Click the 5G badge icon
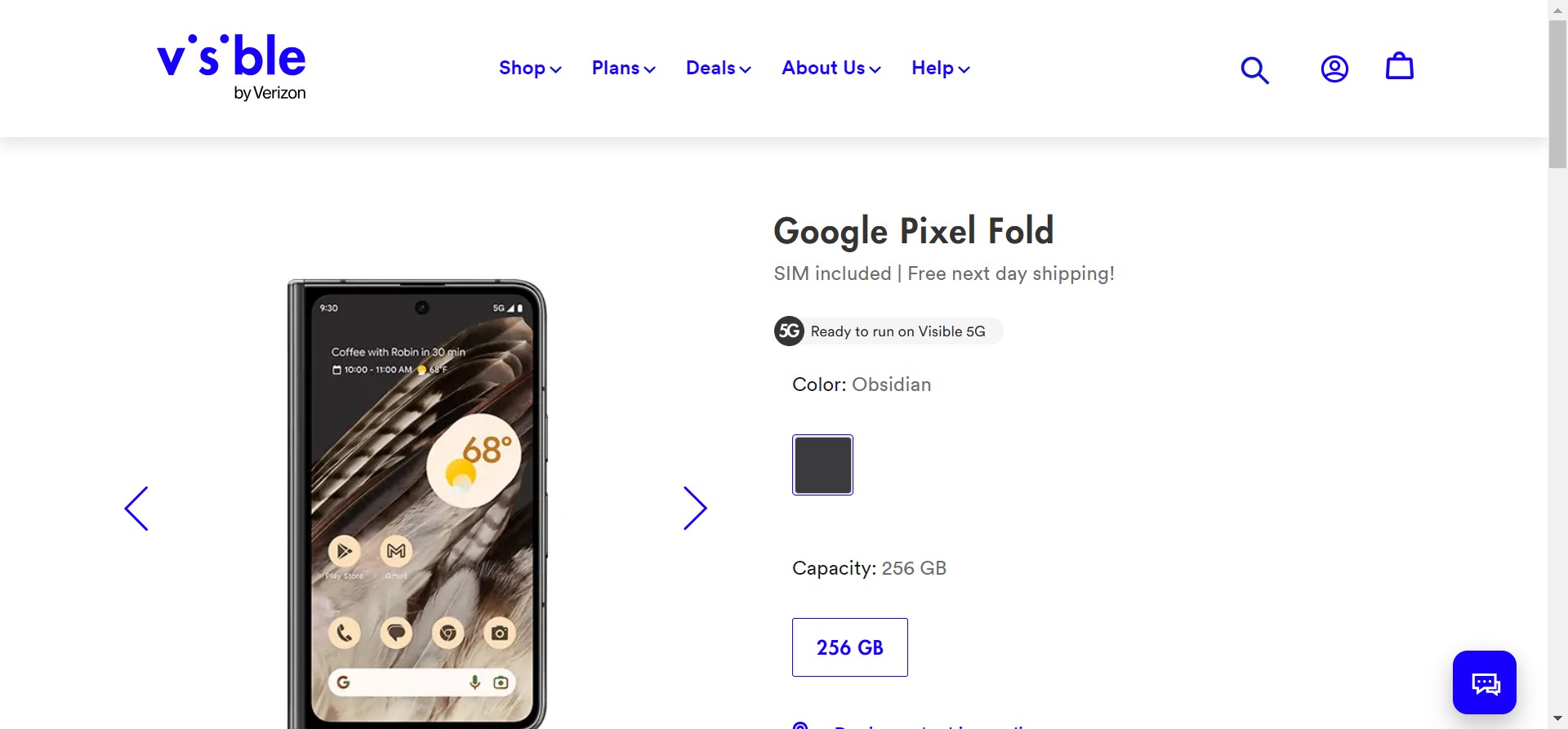Viewport: 1568px width, 729px height. (789, 331)
